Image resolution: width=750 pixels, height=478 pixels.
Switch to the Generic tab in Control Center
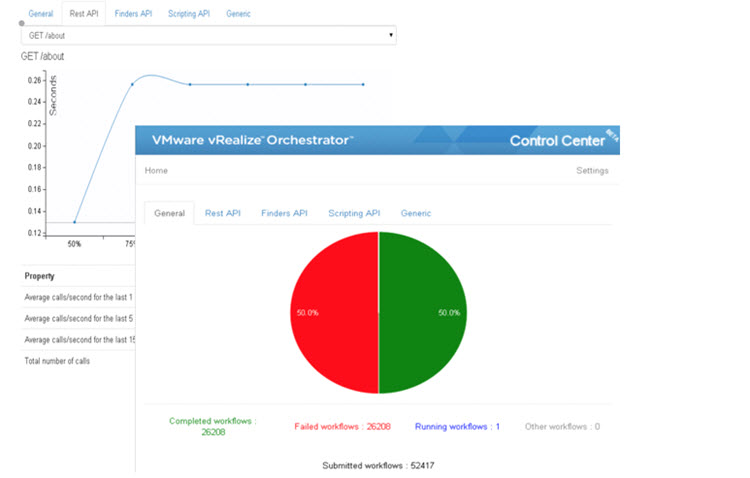(416, 213)
